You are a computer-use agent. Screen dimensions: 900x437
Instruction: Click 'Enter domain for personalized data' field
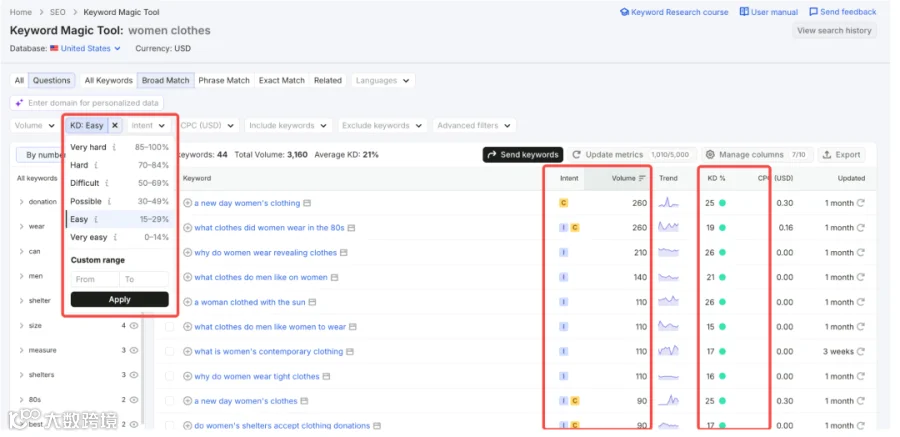(87, 103)
